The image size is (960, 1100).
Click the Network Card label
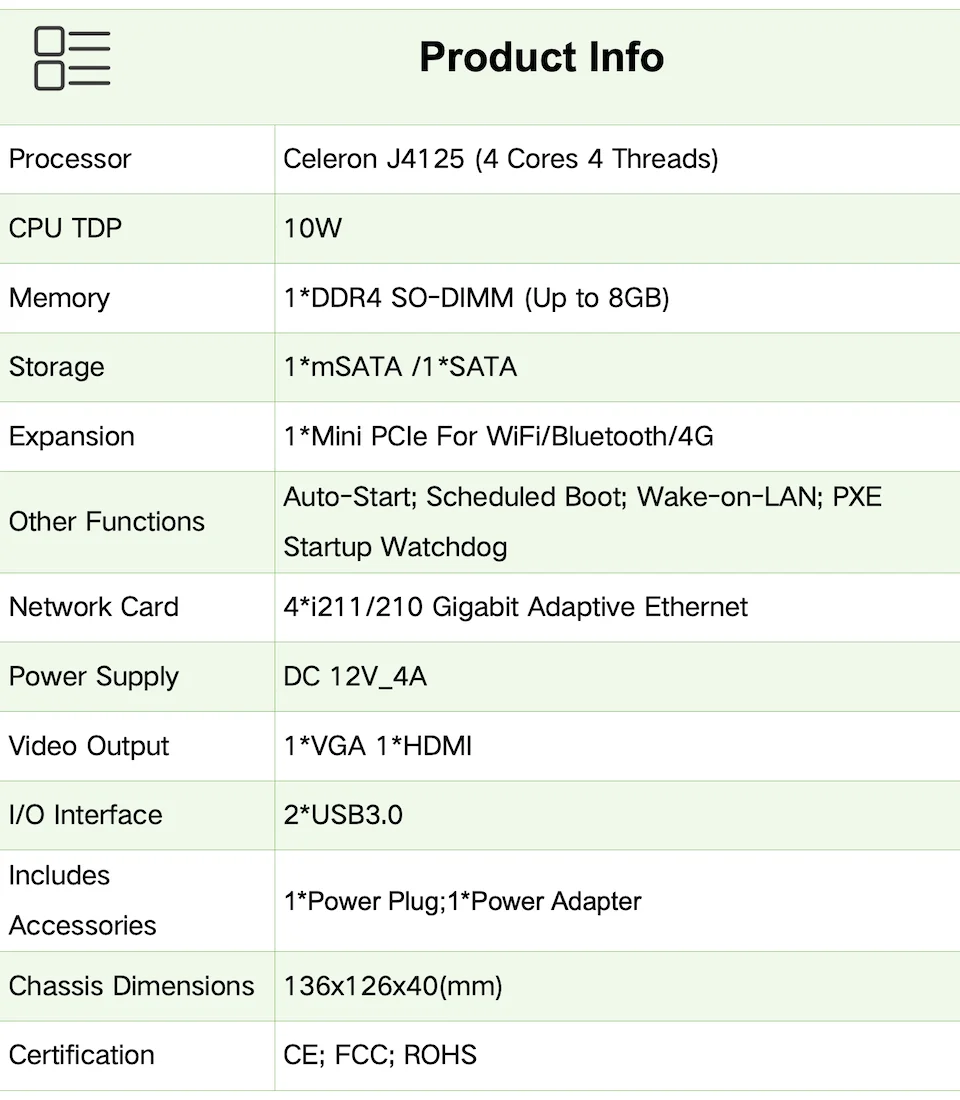click(x=93, y=607)
